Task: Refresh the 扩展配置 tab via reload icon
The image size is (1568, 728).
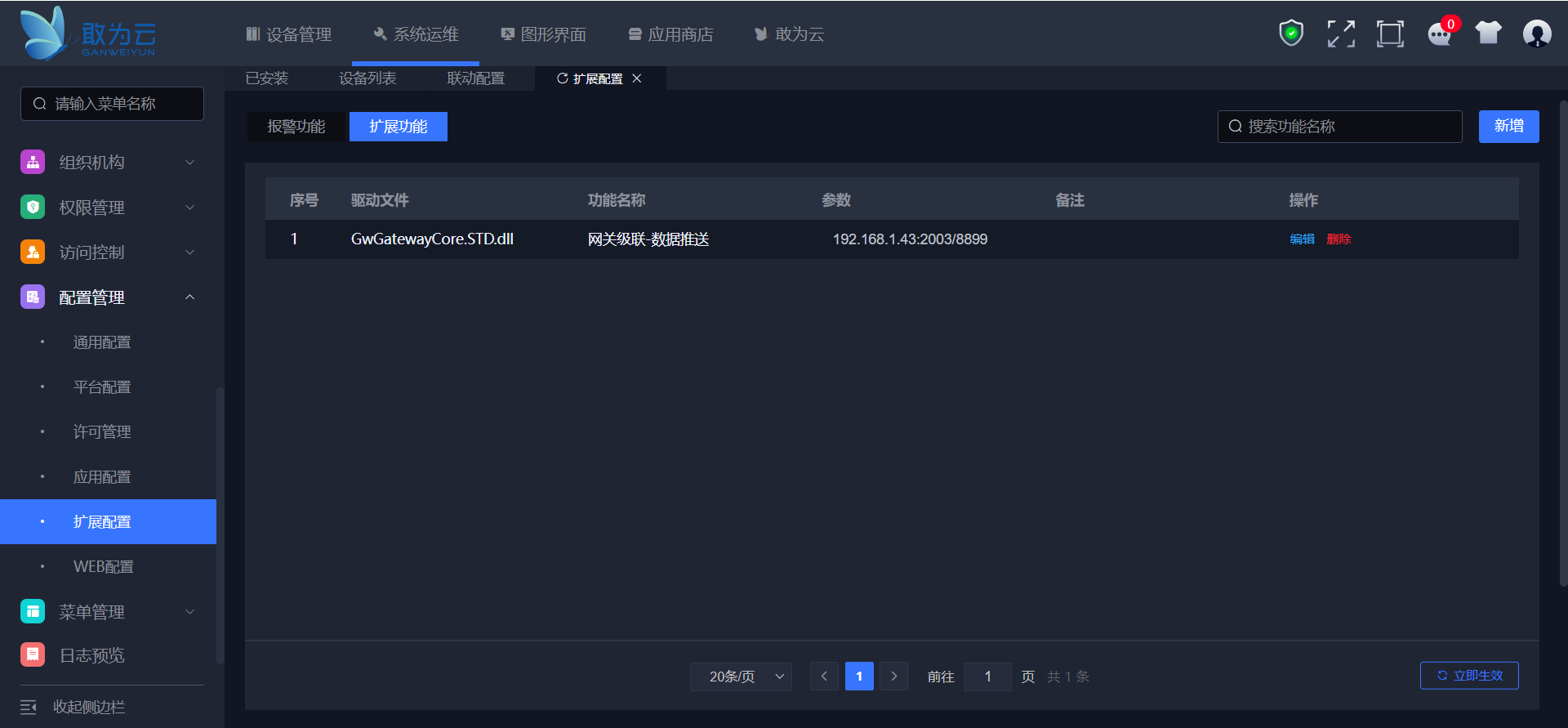Action: tap(562, 78)
